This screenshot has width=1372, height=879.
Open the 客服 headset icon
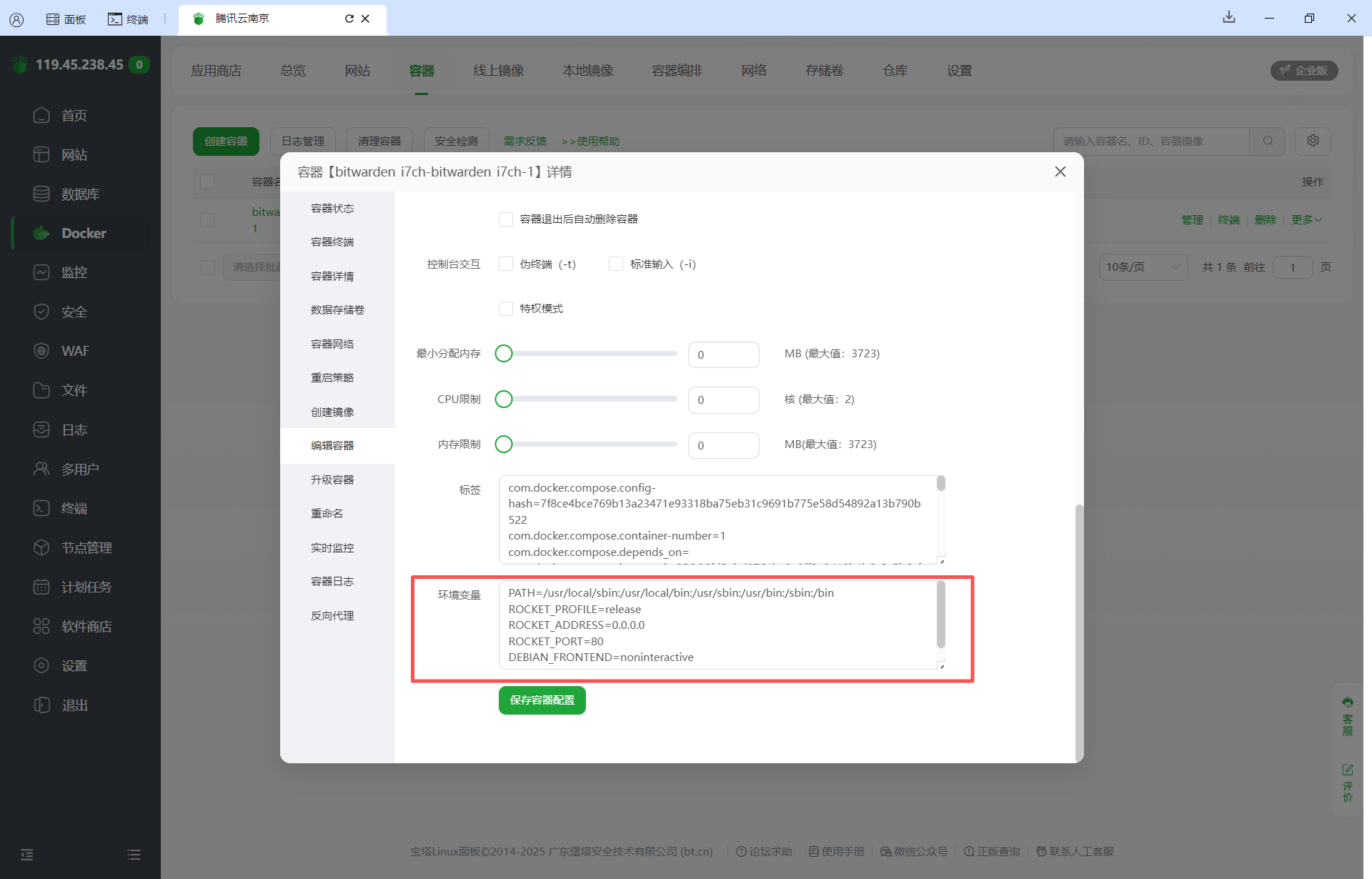tap(1348, 702)
